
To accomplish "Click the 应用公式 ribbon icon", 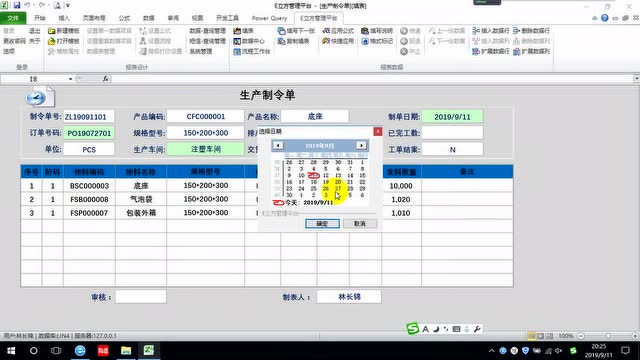I will [326, 31].
